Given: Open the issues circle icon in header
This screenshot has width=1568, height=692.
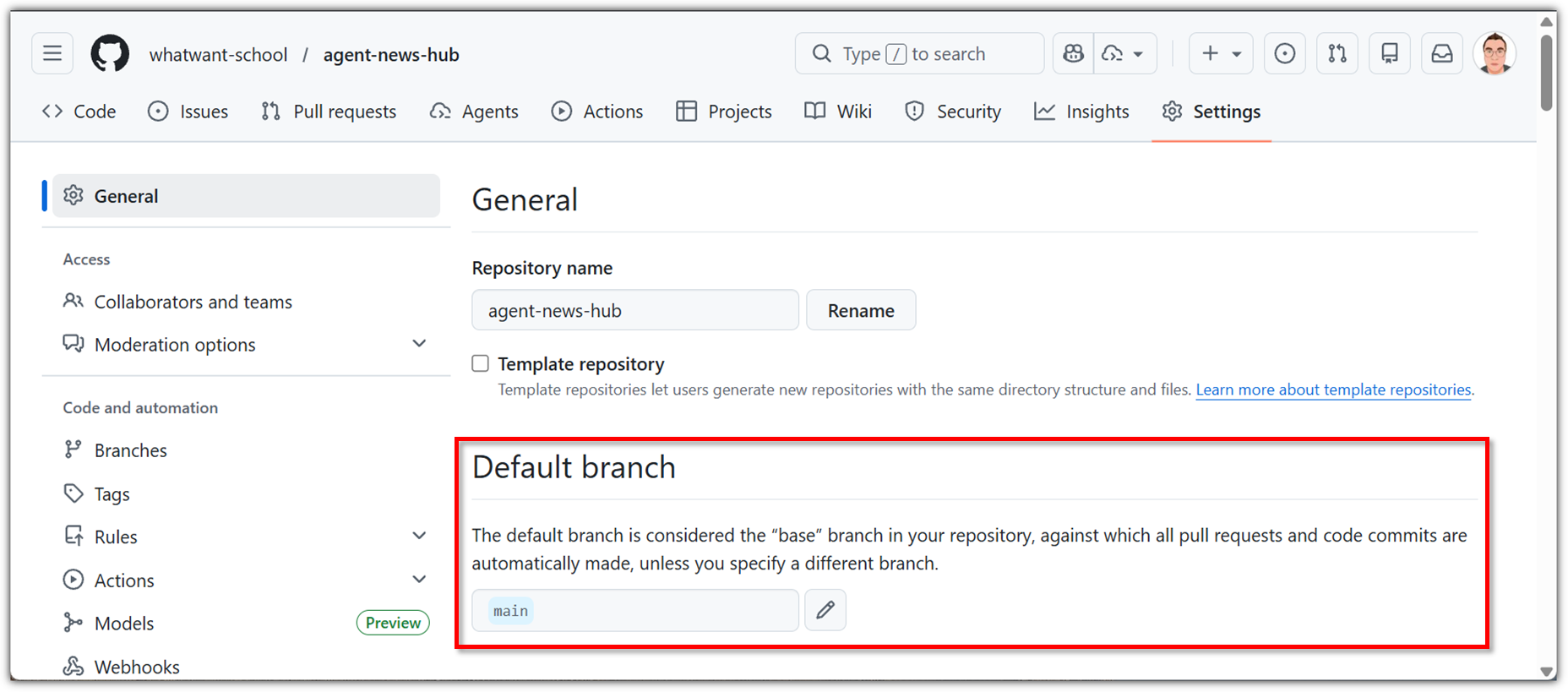Looking at the screenshot, I should (x=1284, y=54).
